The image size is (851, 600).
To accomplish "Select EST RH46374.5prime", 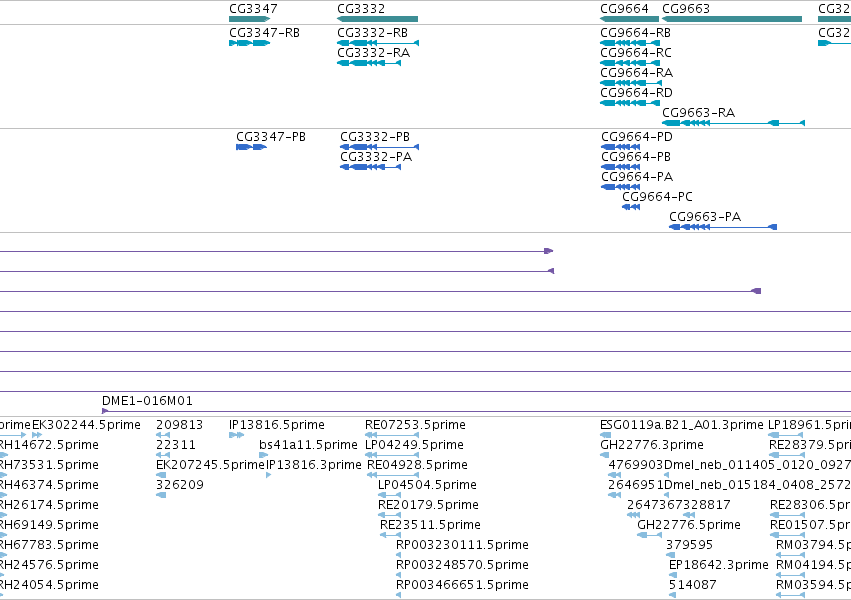I will pos(49,485).
